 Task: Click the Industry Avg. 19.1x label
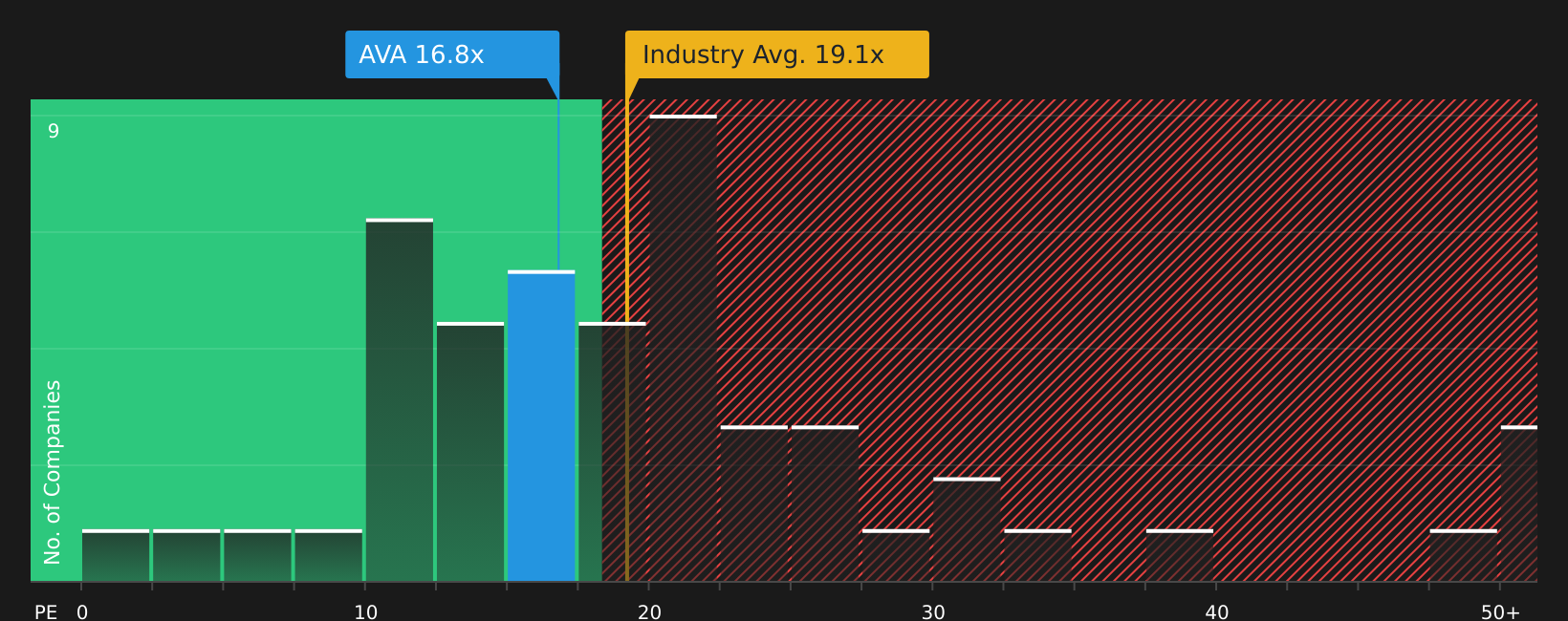[777, 54]
